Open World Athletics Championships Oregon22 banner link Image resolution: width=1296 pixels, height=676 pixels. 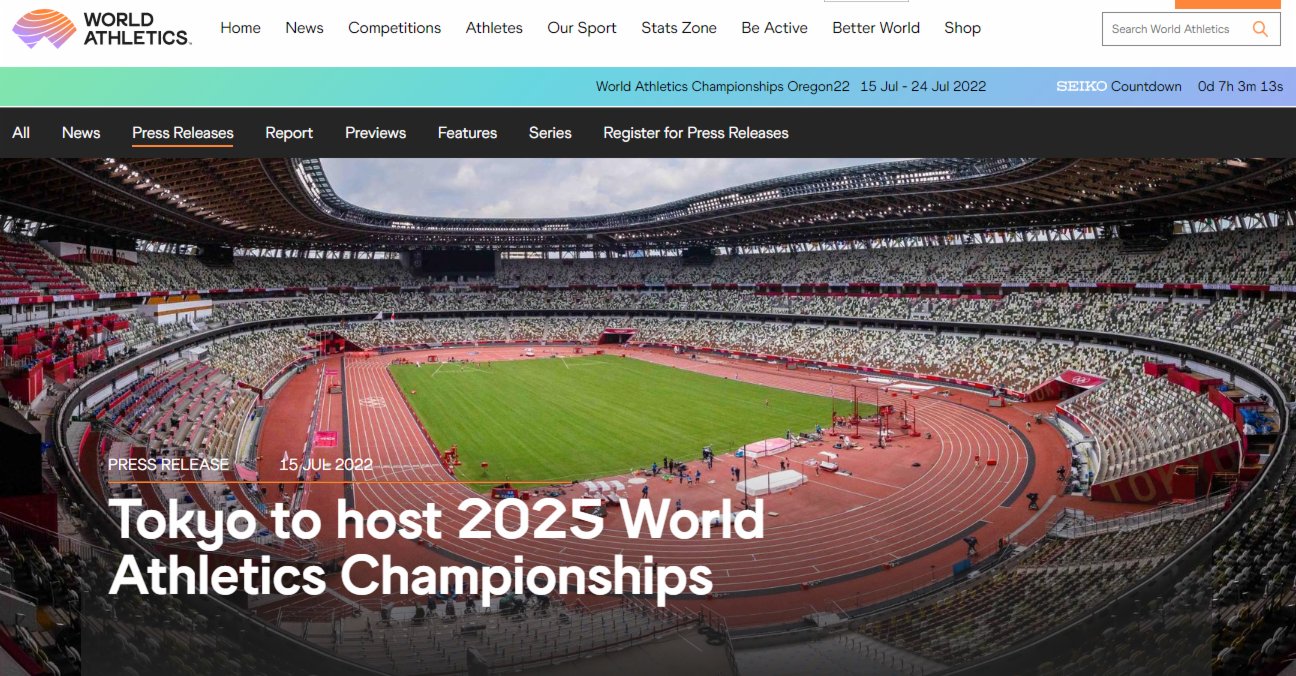pos(722,86)
